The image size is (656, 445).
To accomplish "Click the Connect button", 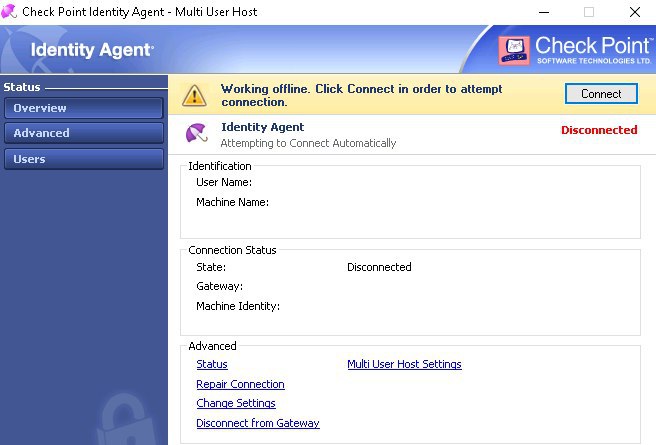I will [601, 94].
